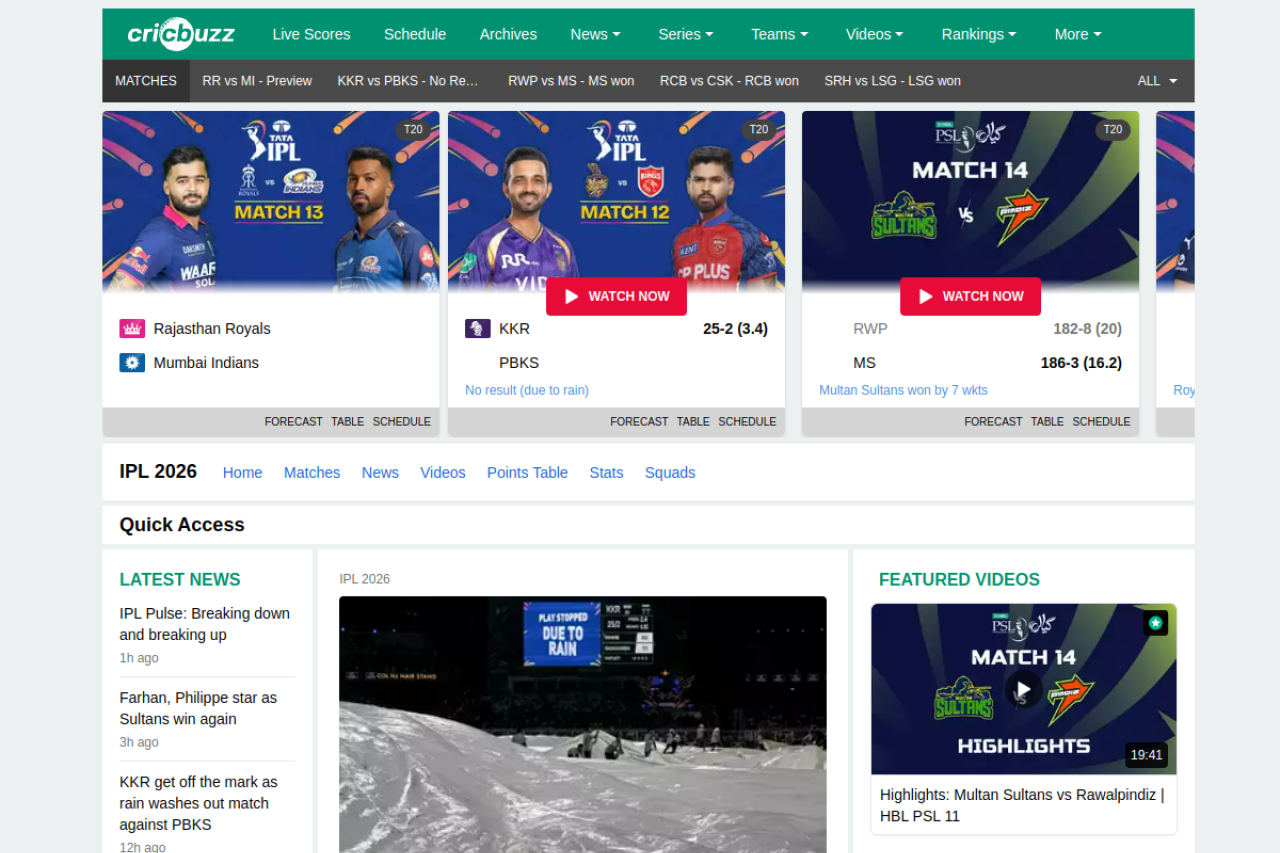Open FORECAST for the Rajasthan Royals match
1280x853 pixels.
click(x=293, y=422)
